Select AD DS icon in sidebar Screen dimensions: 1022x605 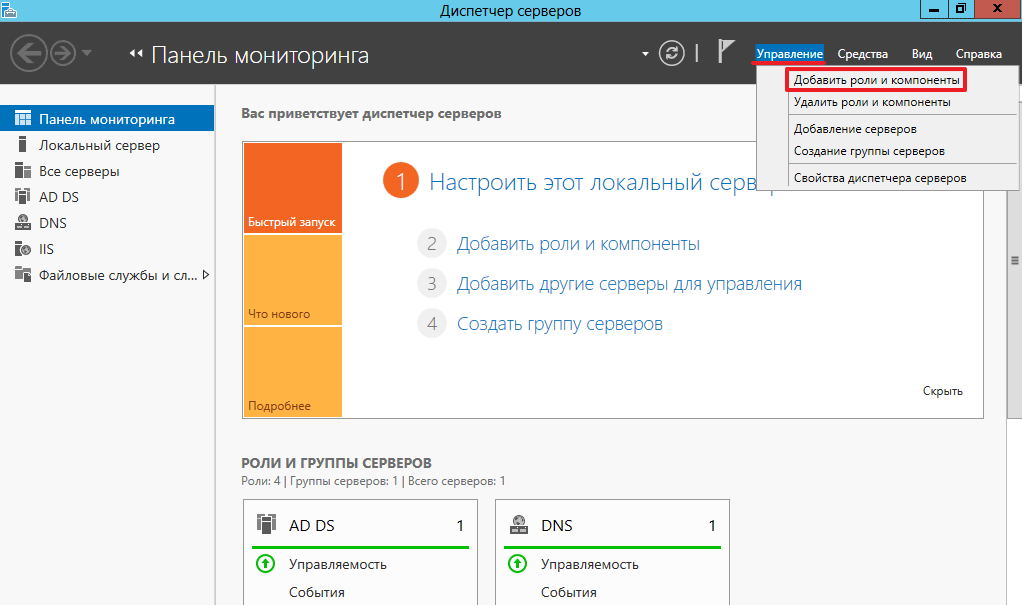[x=22, y=197]
